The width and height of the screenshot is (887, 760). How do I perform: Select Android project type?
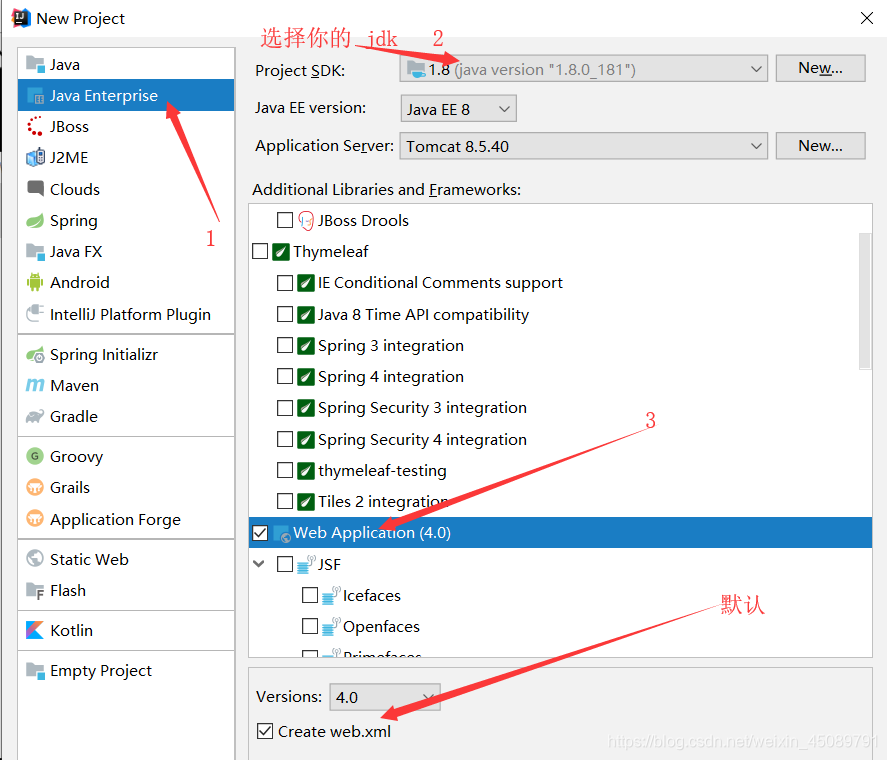(x=126, y=282)
